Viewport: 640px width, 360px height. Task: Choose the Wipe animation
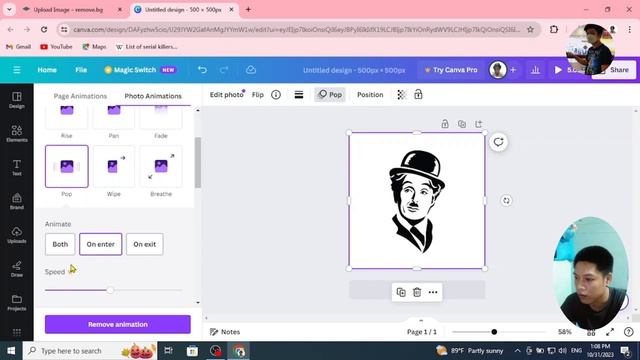(114, 167)
